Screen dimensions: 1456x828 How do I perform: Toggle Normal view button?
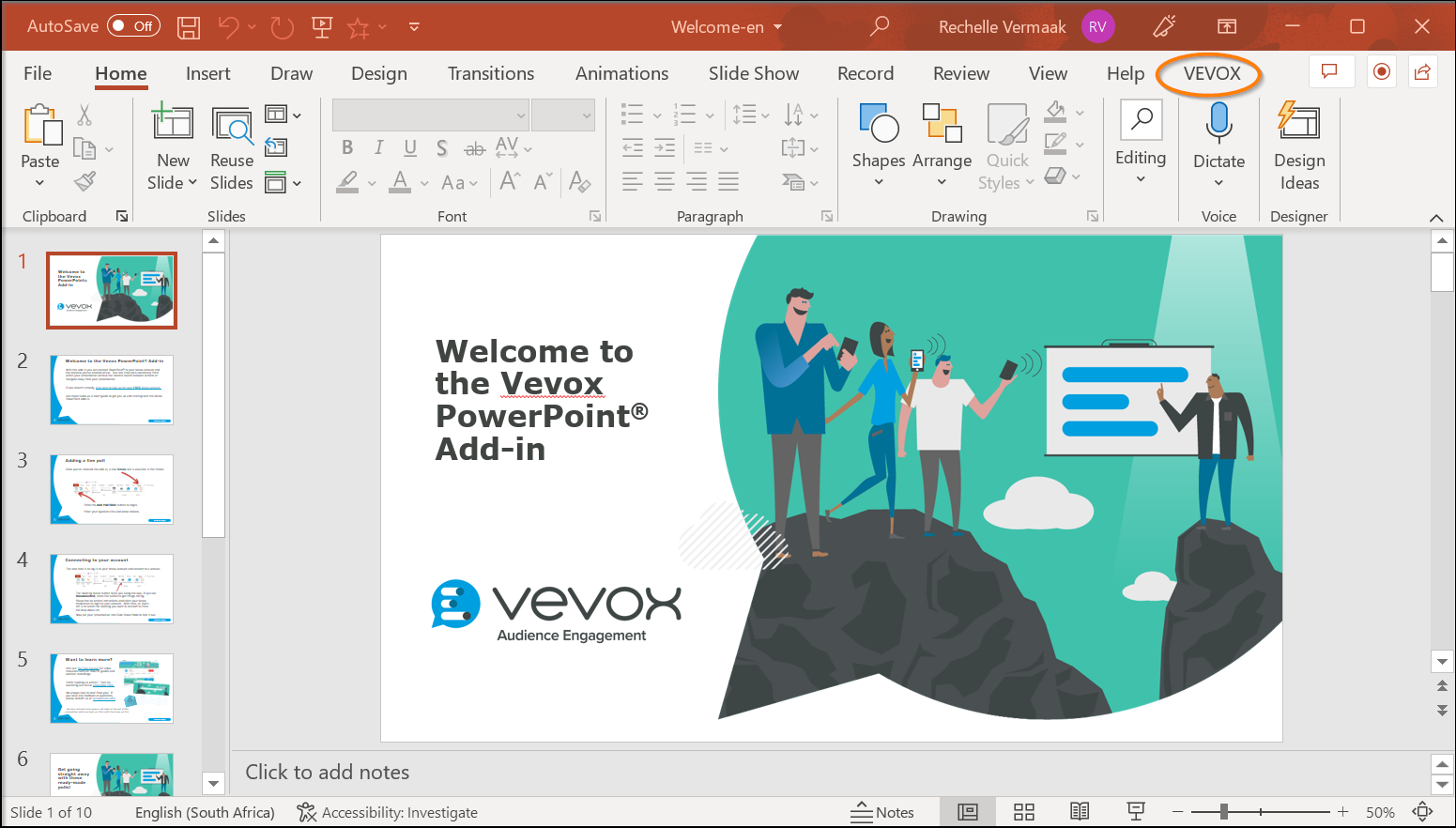[x=968, y=812]
